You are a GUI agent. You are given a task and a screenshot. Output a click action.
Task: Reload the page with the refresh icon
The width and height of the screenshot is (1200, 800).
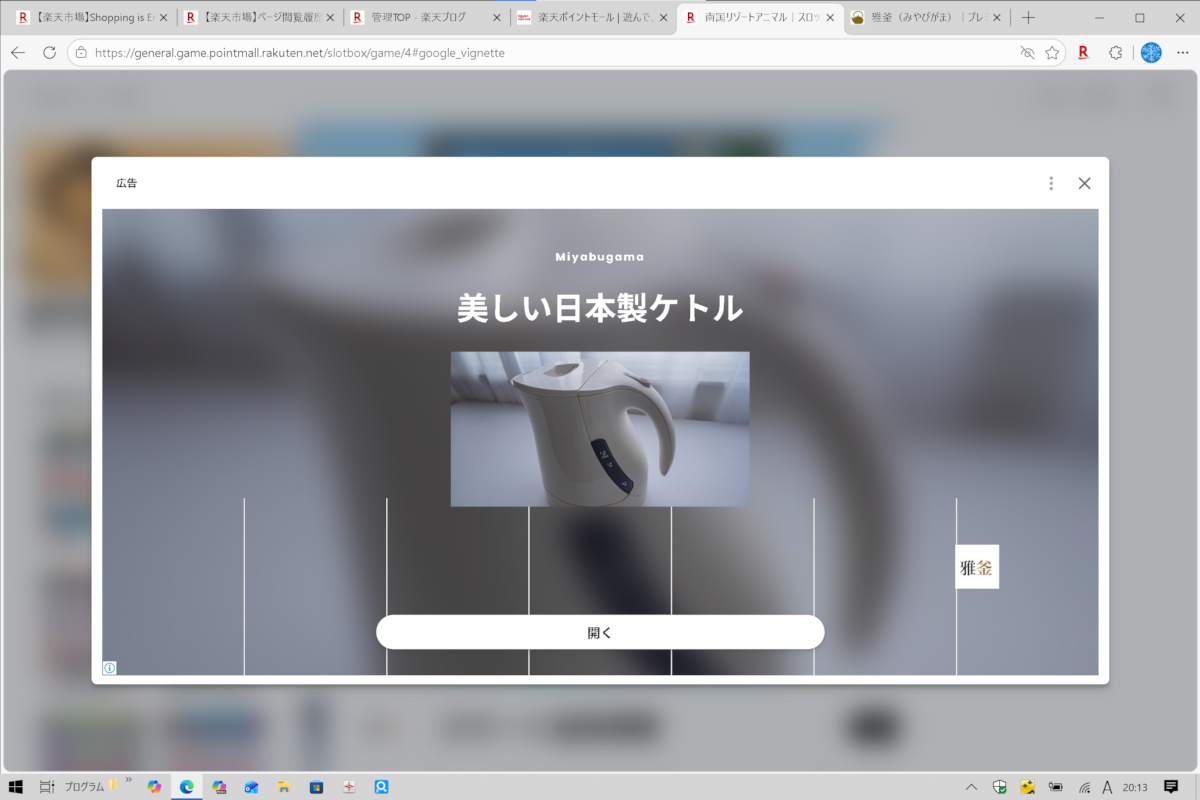[49, 52]
